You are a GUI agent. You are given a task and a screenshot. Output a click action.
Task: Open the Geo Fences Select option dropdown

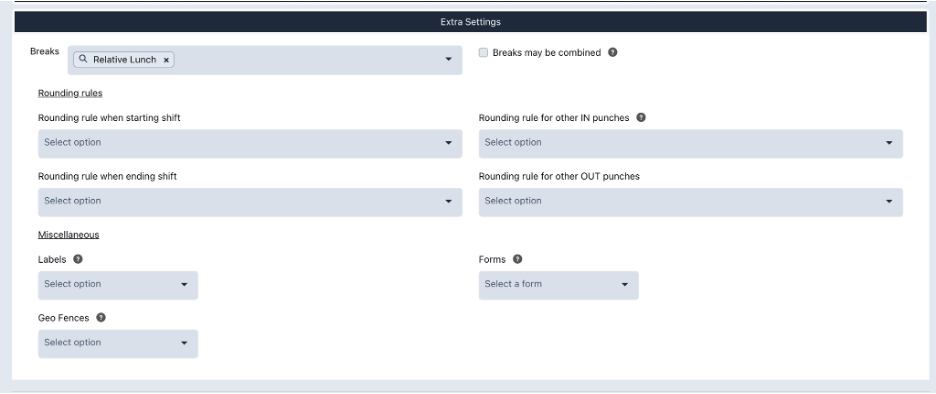(118, 343)
